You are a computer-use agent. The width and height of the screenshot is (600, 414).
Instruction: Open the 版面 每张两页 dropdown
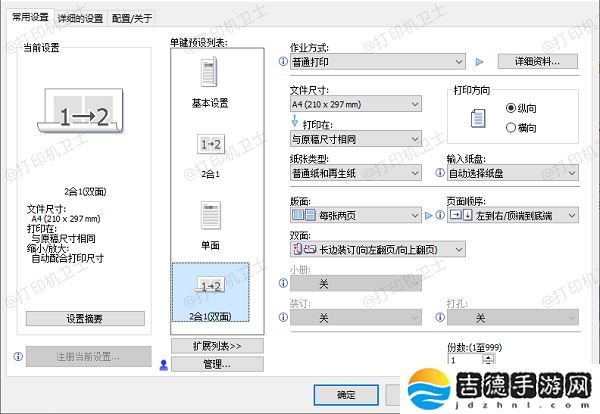(356, 215)
